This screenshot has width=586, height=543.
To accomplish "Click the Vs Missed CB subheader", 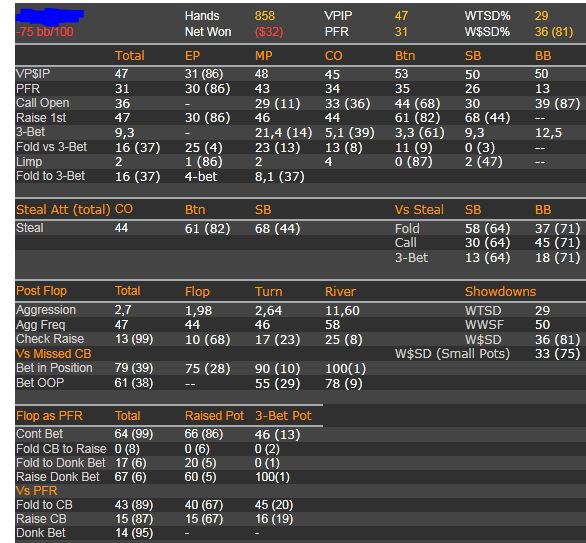I will tap(53, 354).
